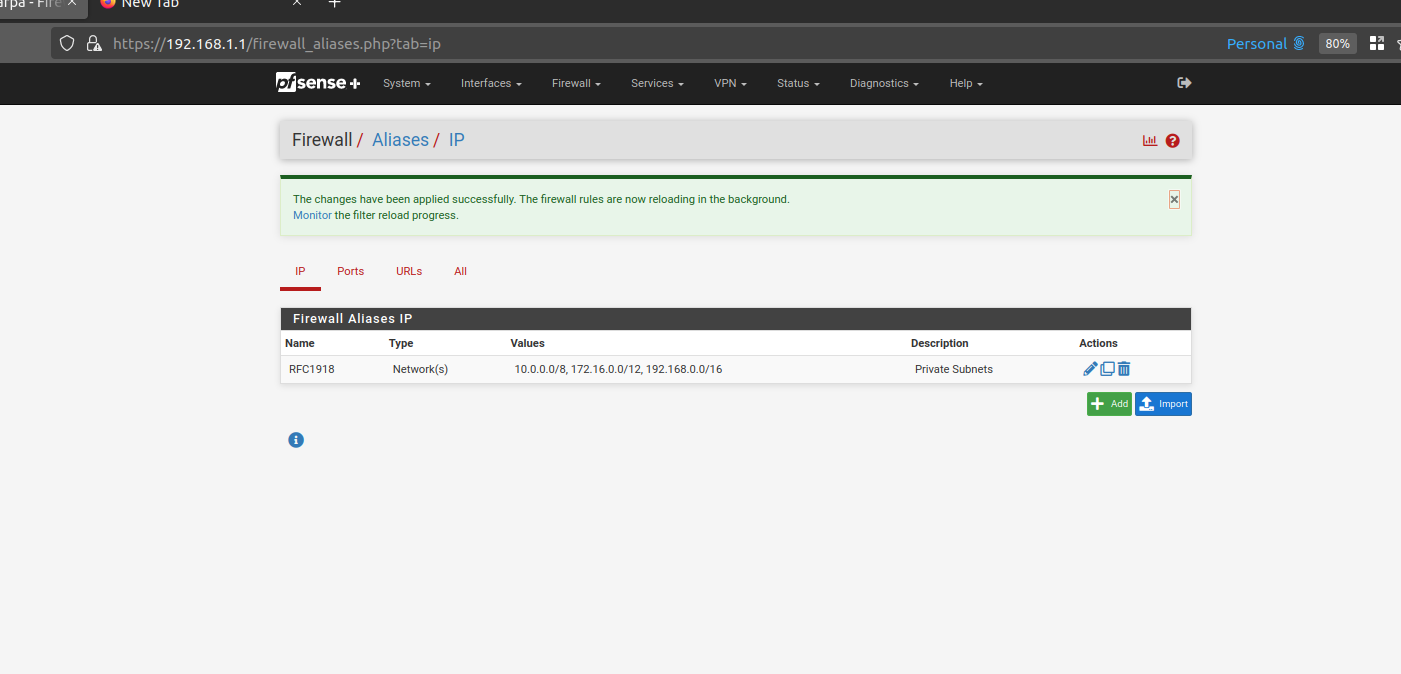This screenshot has height=674, width=1401.
Task: Open the Services dropdown menu
Action: pyautogui.click(x=657, y=83)
